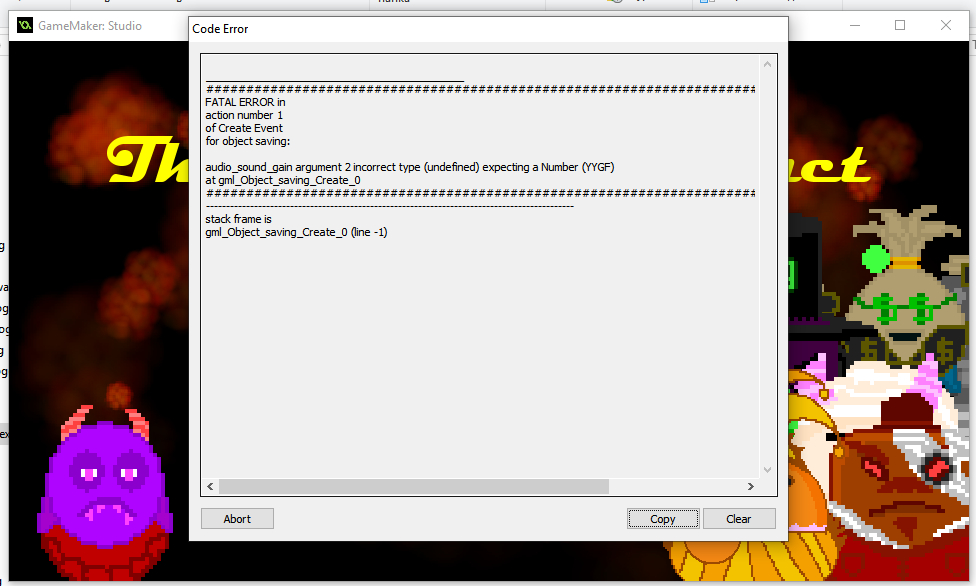Close the GameMaker: Studio window

pos(946,26)
